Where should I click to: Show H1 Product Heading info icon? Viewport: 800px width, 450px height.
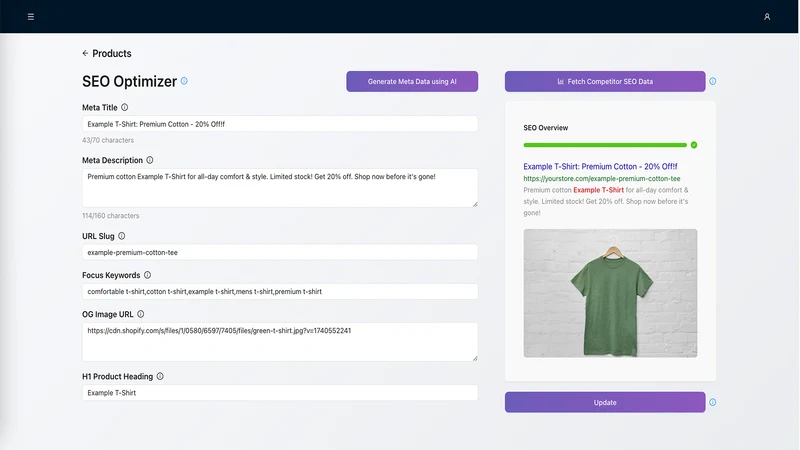[x=160, y=376]
